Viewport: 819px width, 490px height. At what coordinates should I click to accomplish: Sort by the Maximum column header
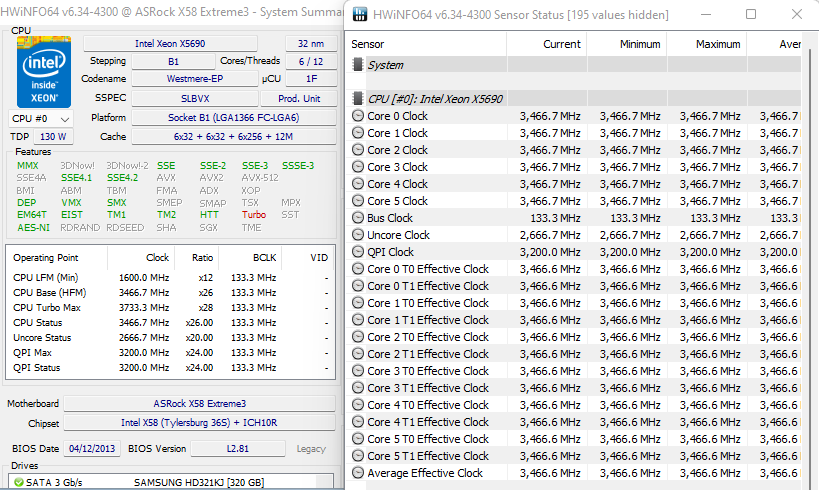point(707,44)
